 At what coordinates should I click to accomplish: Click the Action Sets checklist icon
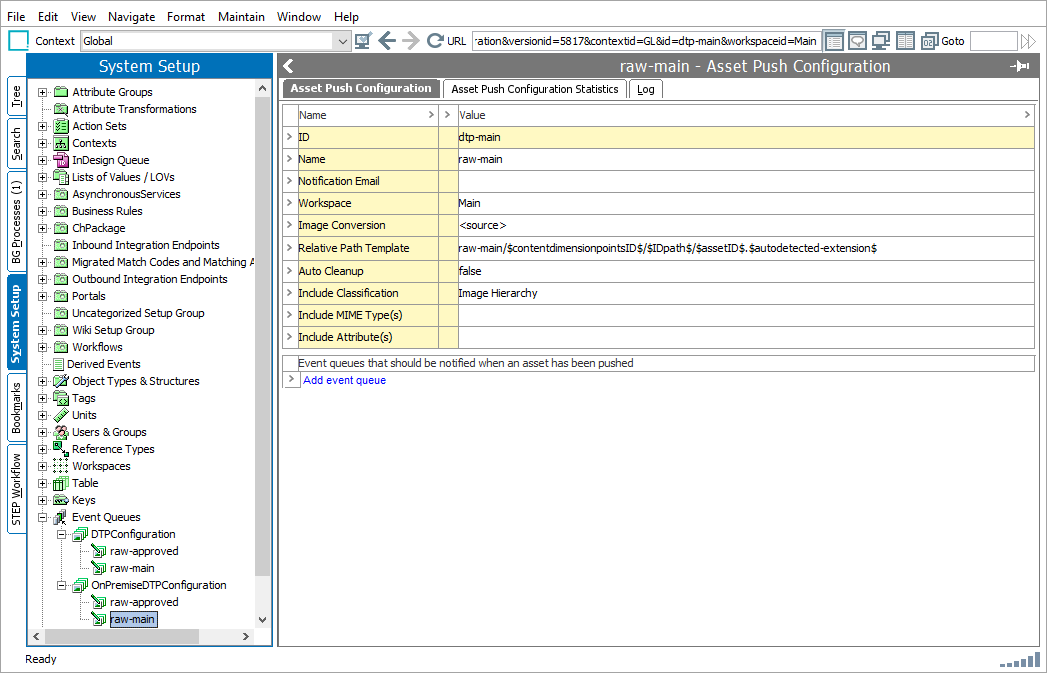click(61, 126)
